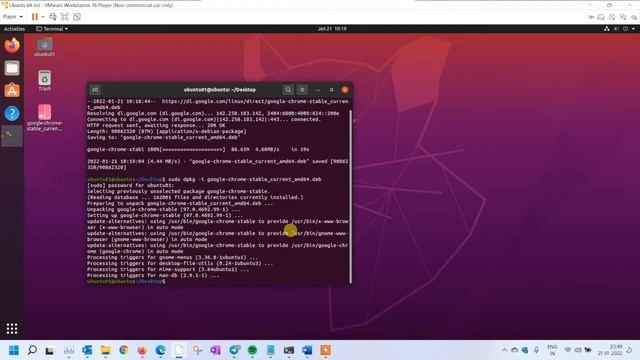Screen dimensions: 640x360
Task: Click the Send Ctrl+Alt+Del icon in the VMware toolbar
Action: pyautogui.click(x=53, y=17)
